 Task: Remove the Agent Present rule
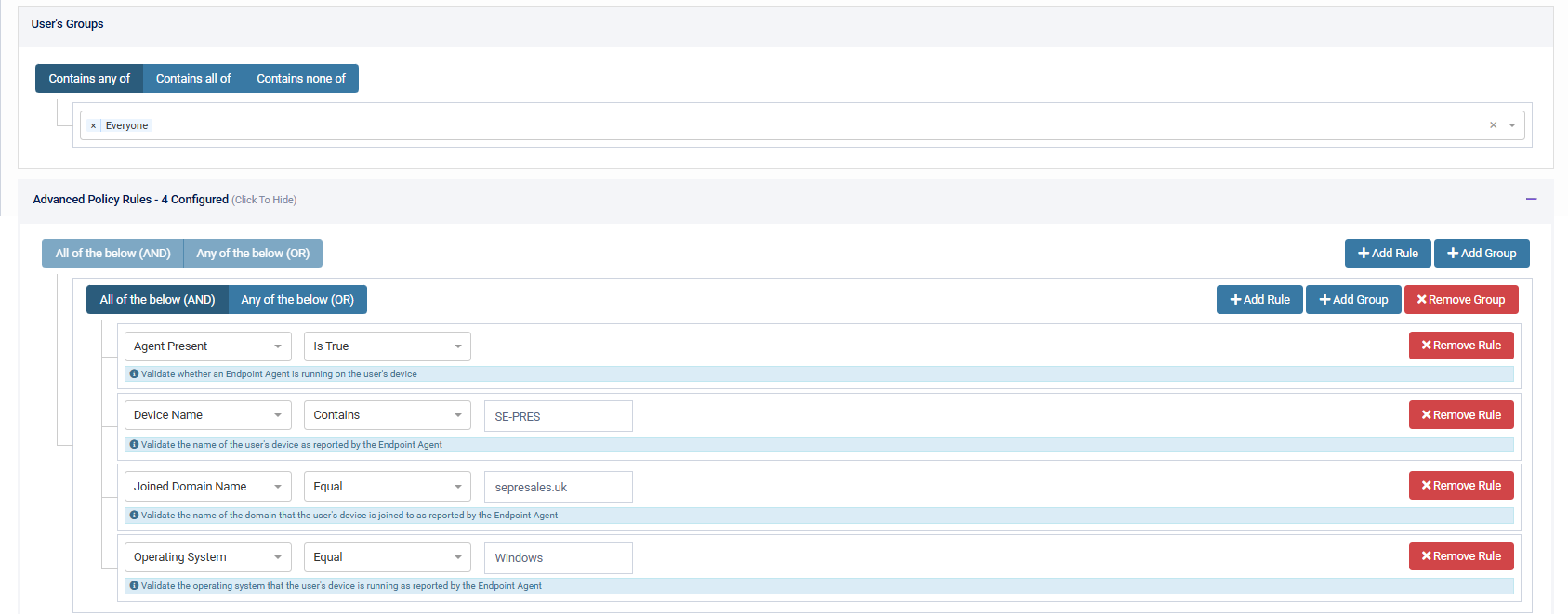1460,346
